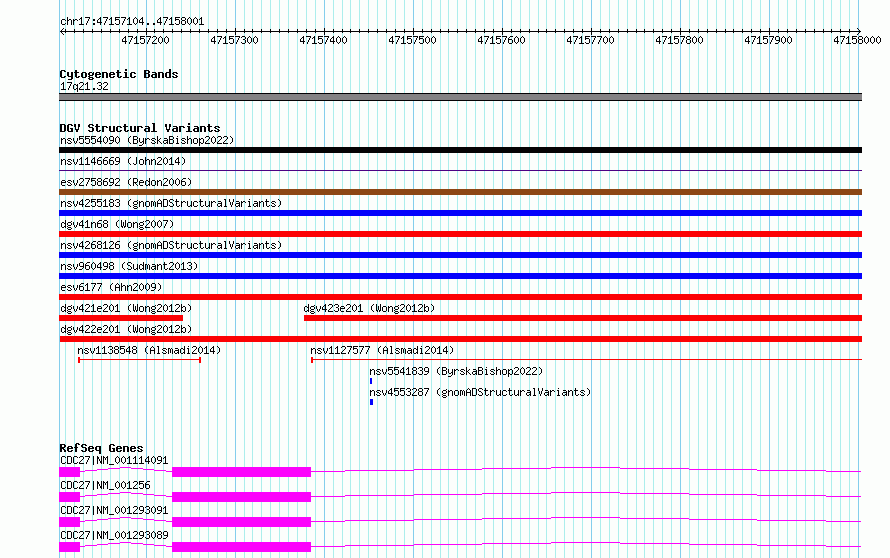The image size is (890, 558).
Task: Open the CDC27|NM_001114091 transcript label
Action: click(x=114, y=460)
